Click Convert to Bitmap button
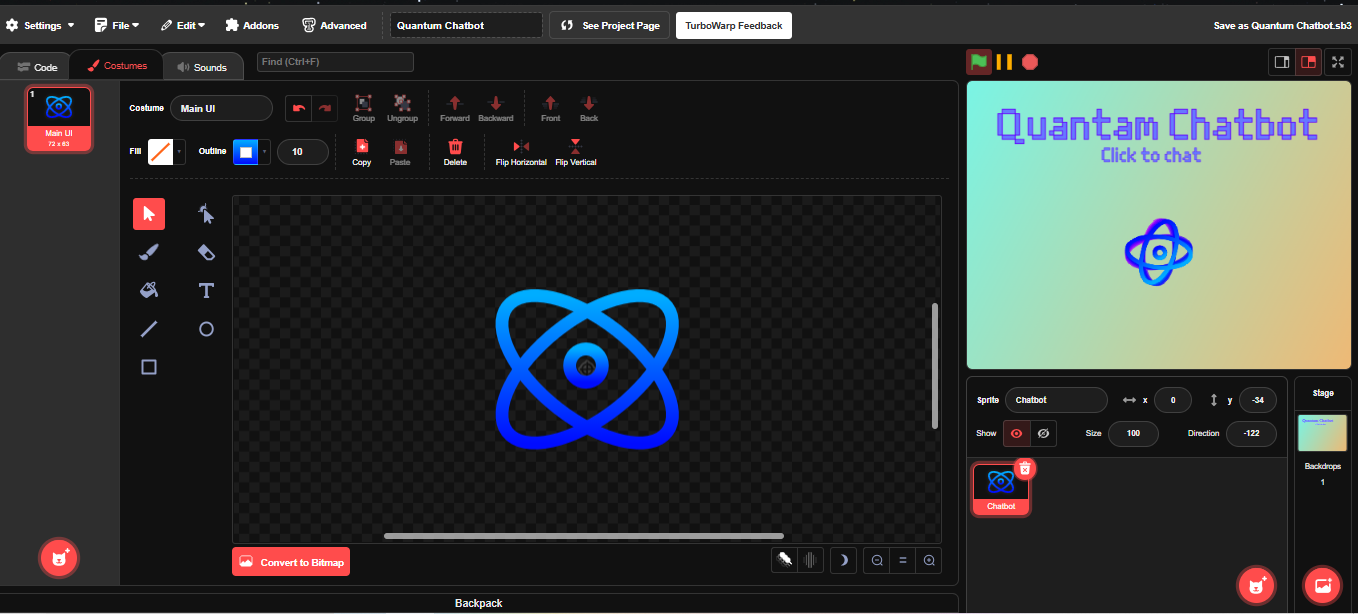The image size is (1358, 614). (x=291, y=562)
